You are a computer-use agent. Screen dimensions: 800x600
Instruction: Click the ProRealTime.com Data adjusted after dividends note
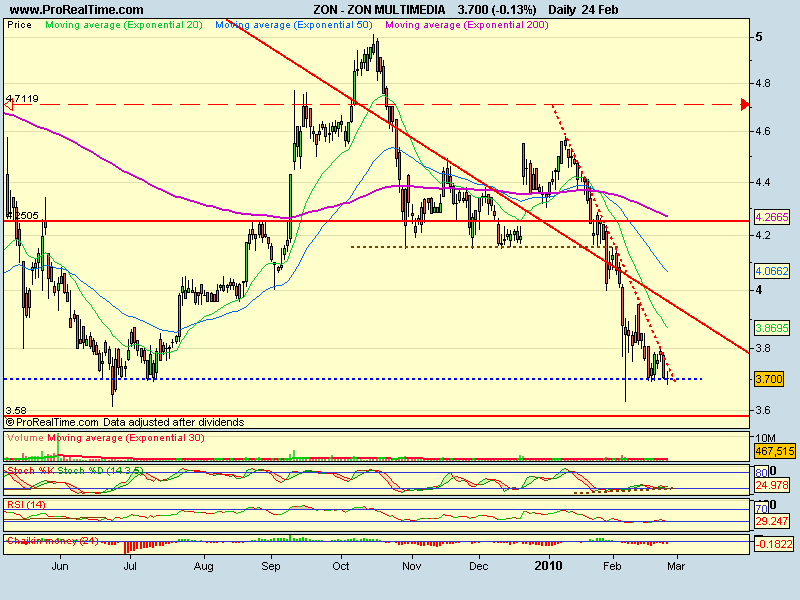tap(125, 422)
